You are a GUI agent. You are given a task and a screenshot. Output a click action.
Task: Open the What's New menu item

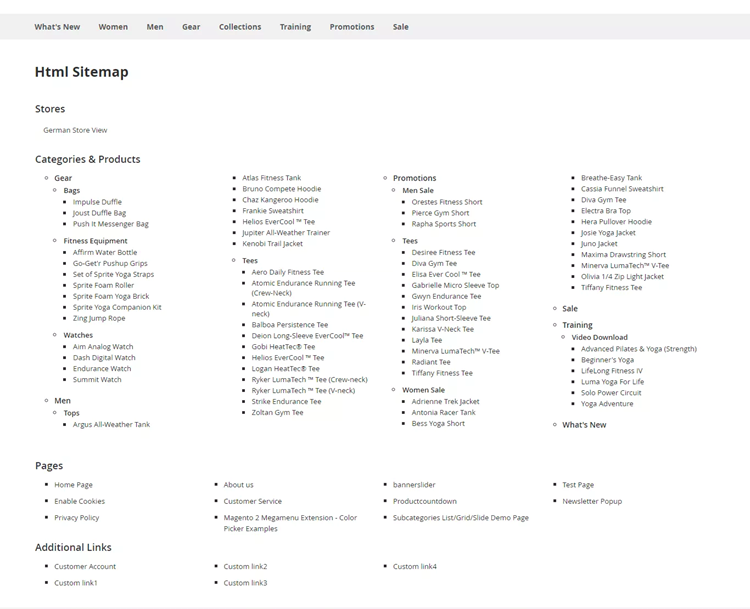click(57, 27)
